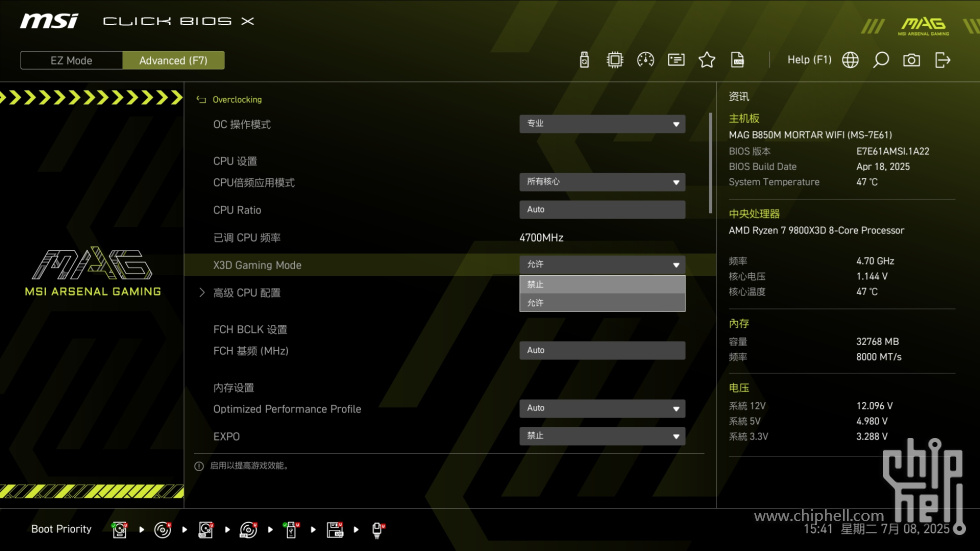Select the CD/DVD disc boot device icon
Image resolution: width=980 pixels, height=551 pixels.
click(x=162, y=530)
